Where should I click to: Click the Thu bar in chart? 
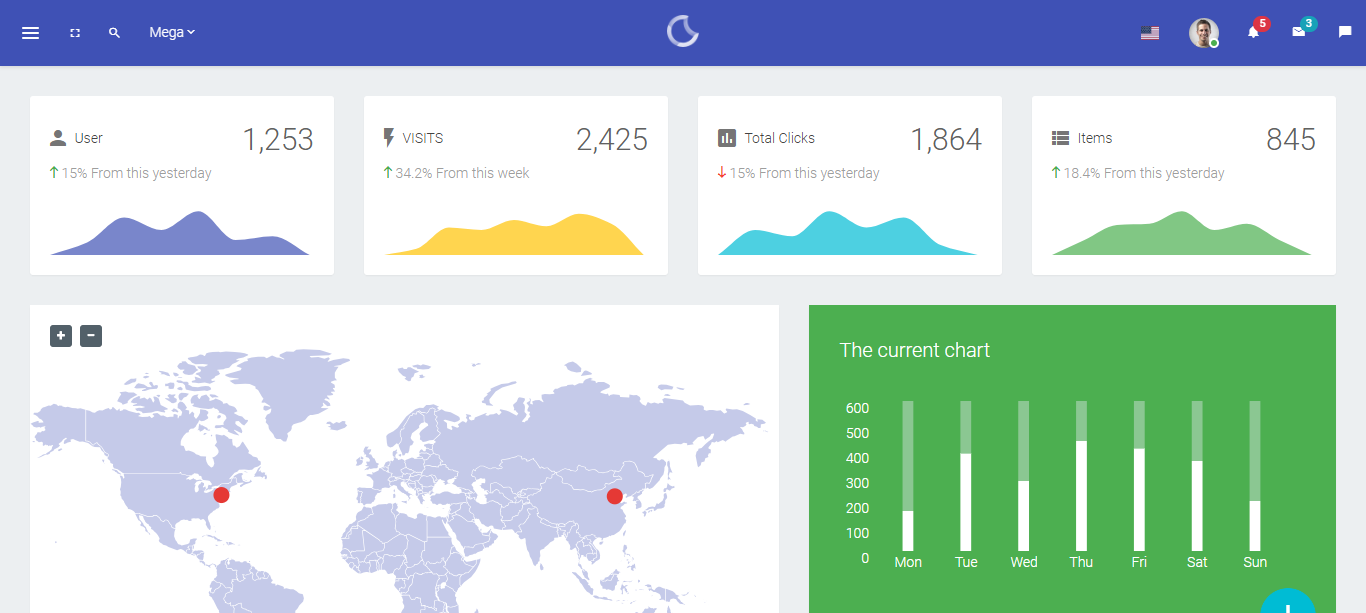[x=1081, y=495]
